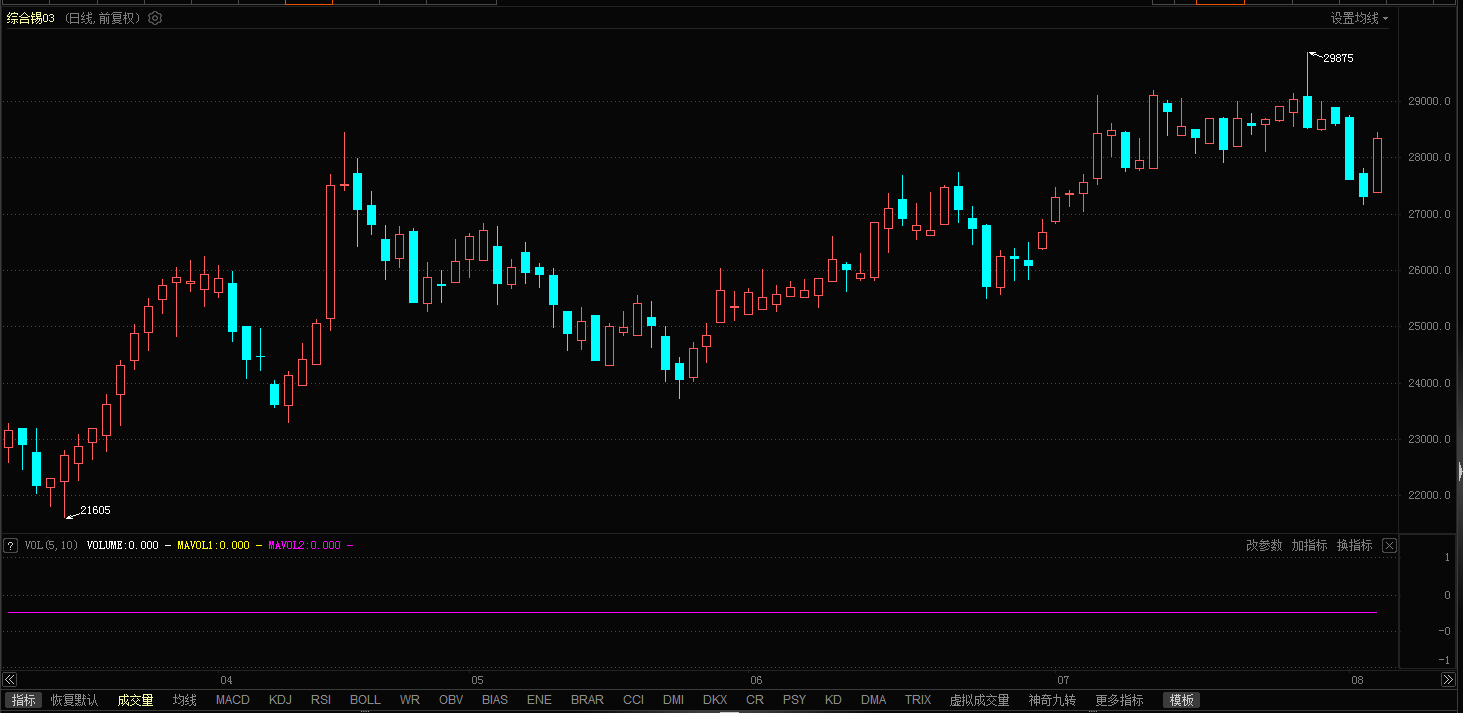Screen dimensions: 1463x713
Task: Click the magenta MAVOL2 line in volume panel
Action: (x=690, y=612)
